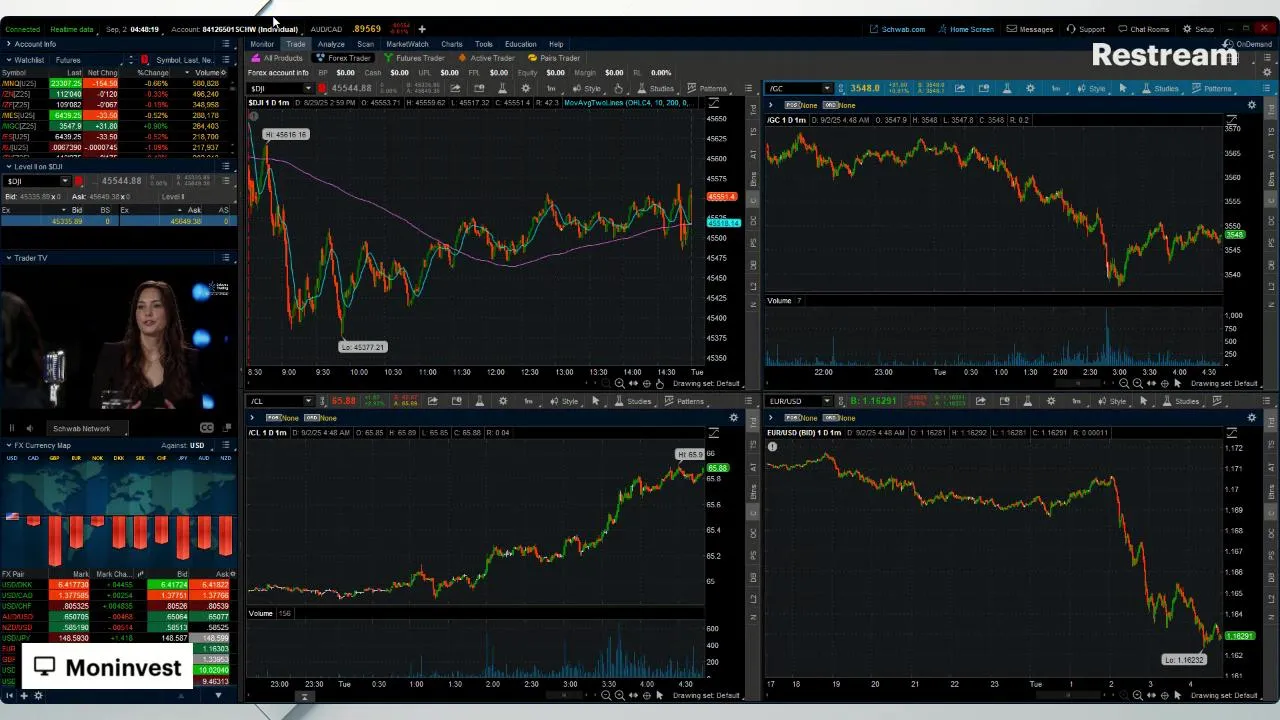Viewport: 1280px width, 720px height.
Task: Open Support headset in top bar
Action: 1085,29
